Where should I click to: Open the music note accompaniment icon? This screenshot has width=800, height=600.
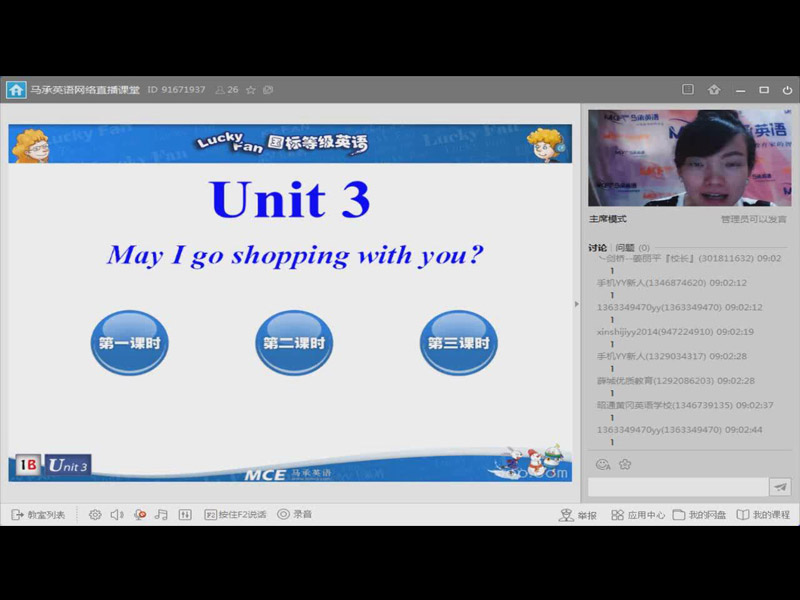(162, 514)
